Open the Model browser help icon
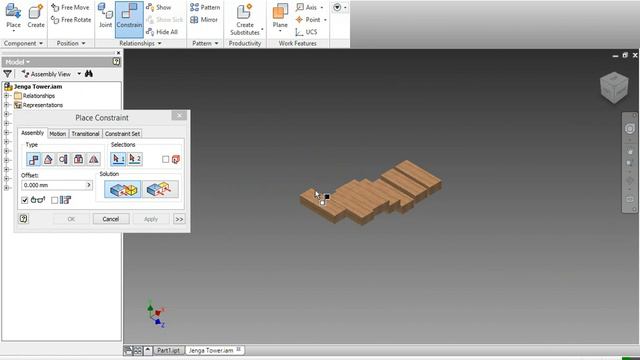The width and height of the screenshot is (640, 360). tap(116, 62)
